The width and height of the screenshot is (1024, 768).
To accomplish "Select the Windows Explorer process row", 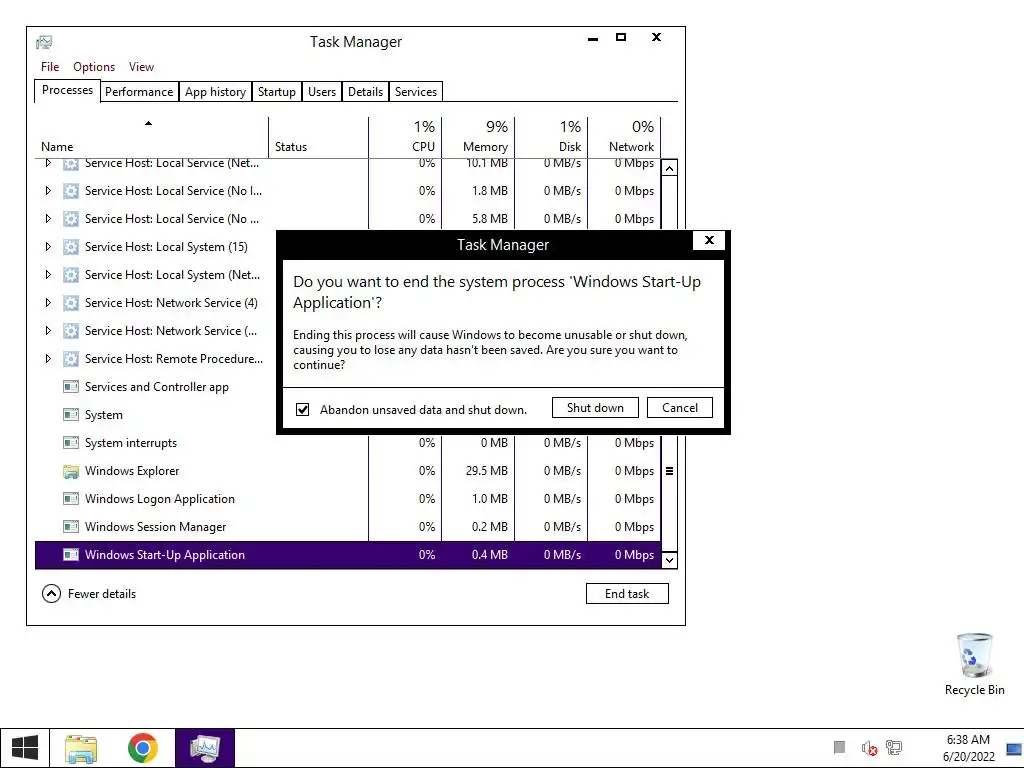I will point(348,471).
